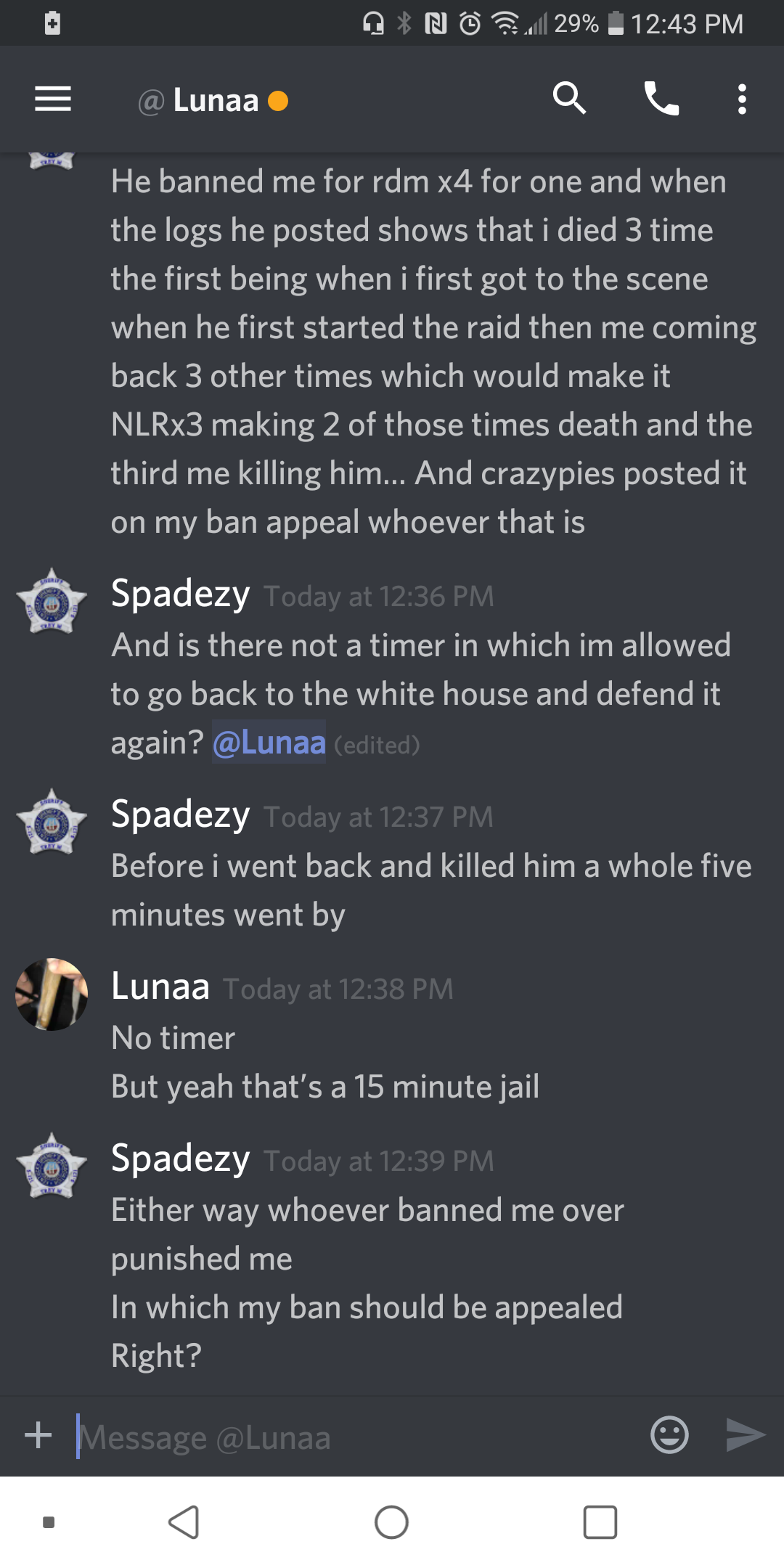Viewport: 784px width, 1568px height.
Task: Tap Spadezy's avatar on the 12:37 PM message
Action: click(x=52, y=821)
